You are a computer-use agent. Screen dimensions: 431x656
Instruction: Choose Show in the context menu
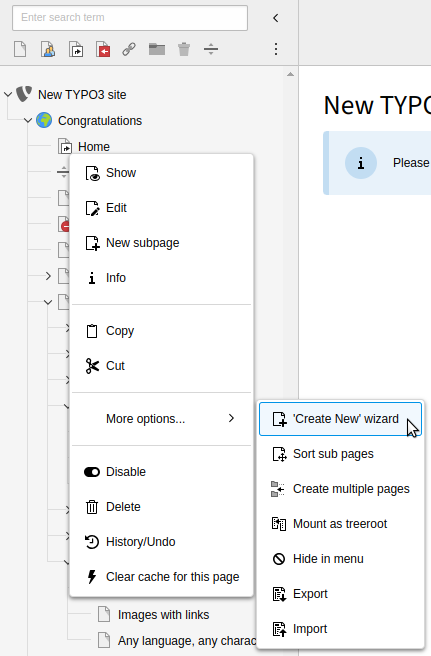tap(162, 173)
